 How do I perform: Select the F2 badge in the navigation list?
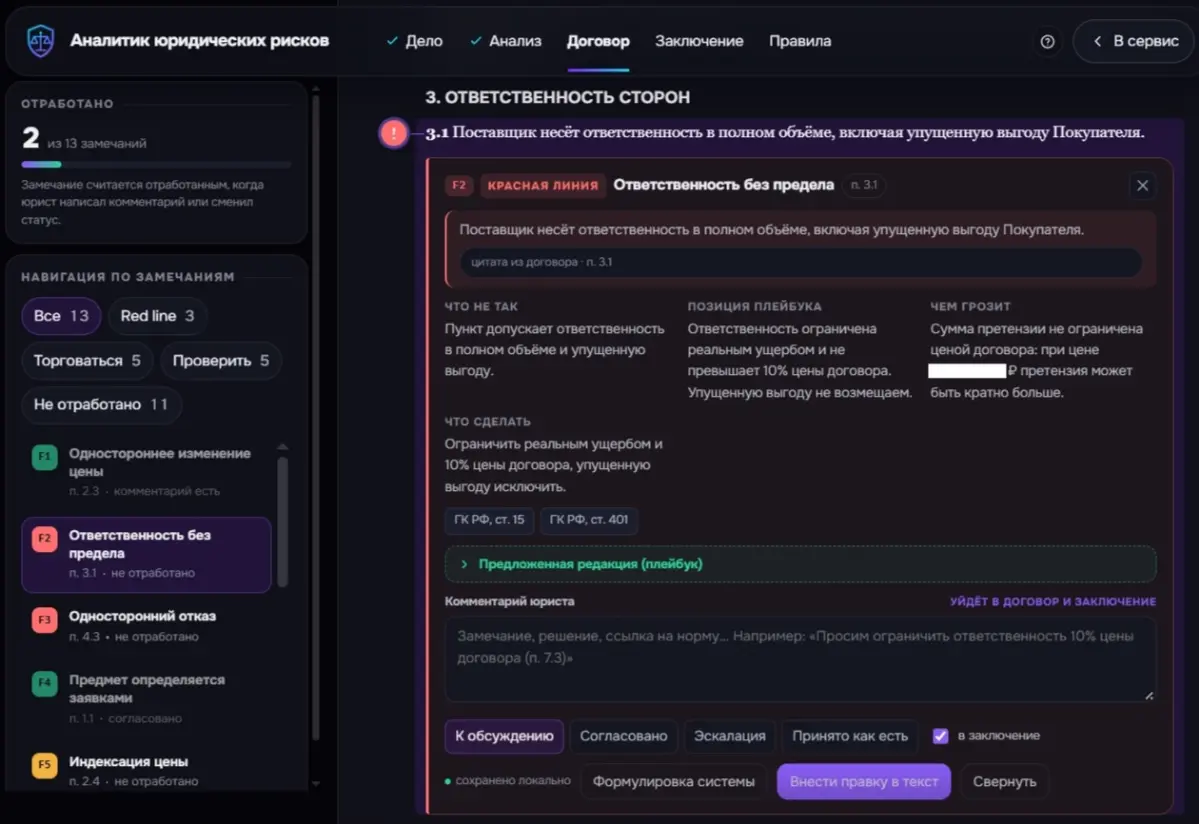click(x=44, y=539)
